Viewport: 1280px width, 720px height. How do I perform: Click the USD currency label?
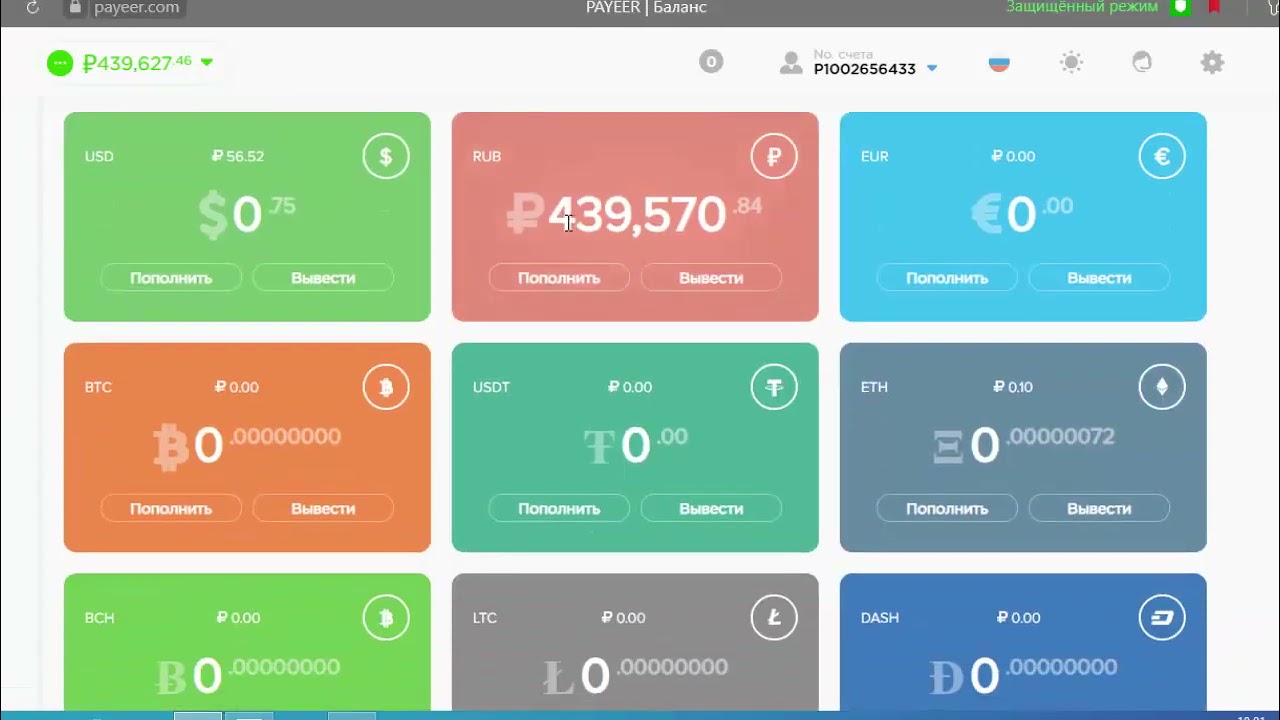point(99,156)
